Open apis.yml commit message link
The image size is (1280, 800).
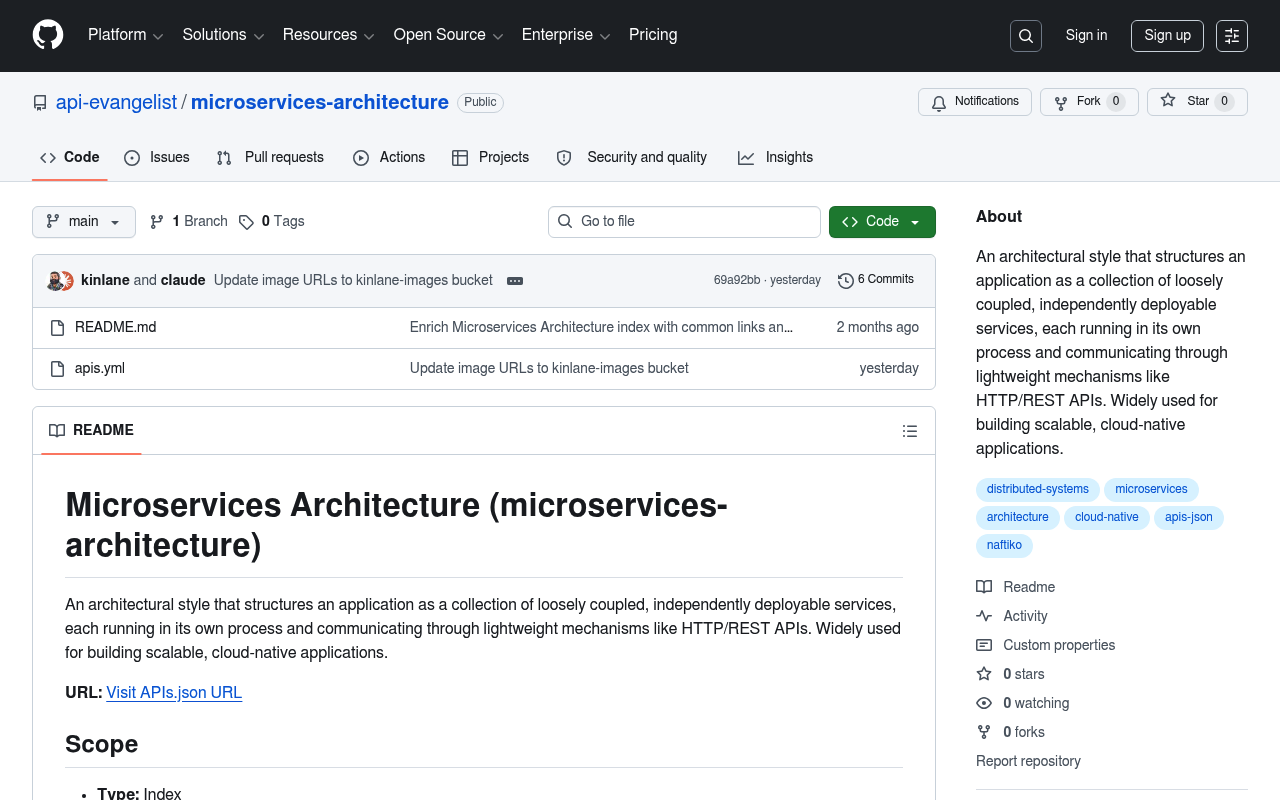click(x=549, y=368)
